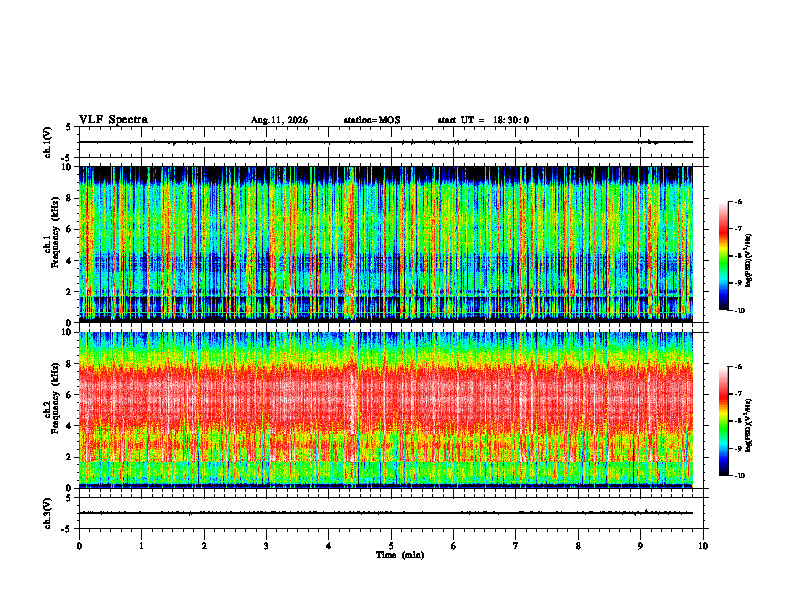The image size is (792, 612).
Task: Click the ch.2 spectrogram color scale bar
Action: (x=723, y=421)
